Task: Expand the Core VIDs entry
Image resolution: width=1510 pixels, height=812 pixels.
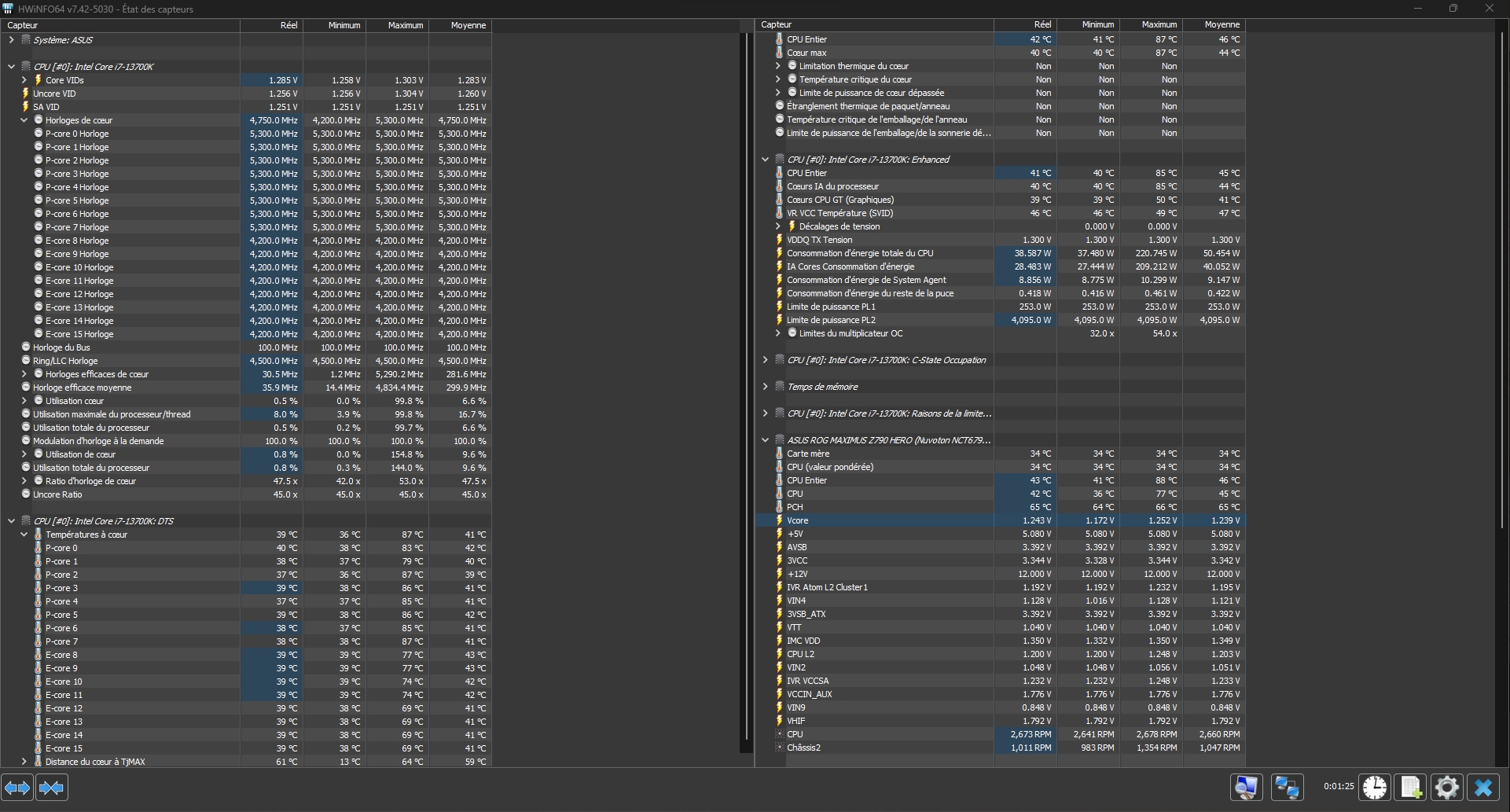Action: pyautogui.click(x=24, y=80)
